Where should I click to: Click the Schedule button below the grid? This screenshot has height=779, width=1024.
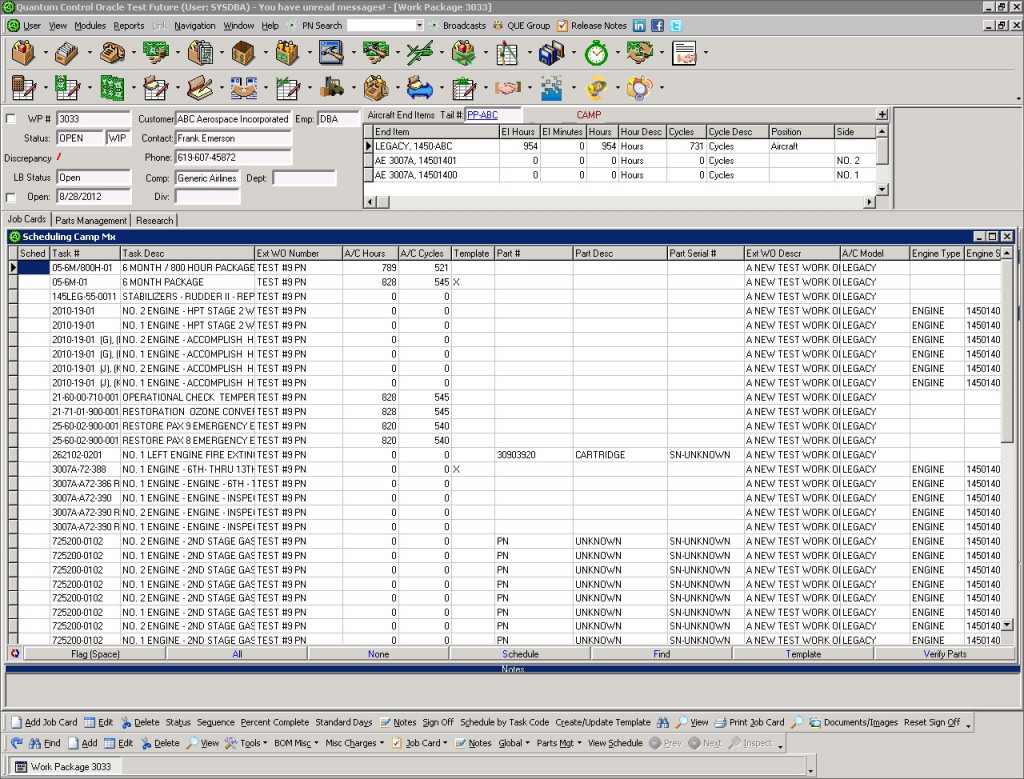click(520, 654)
